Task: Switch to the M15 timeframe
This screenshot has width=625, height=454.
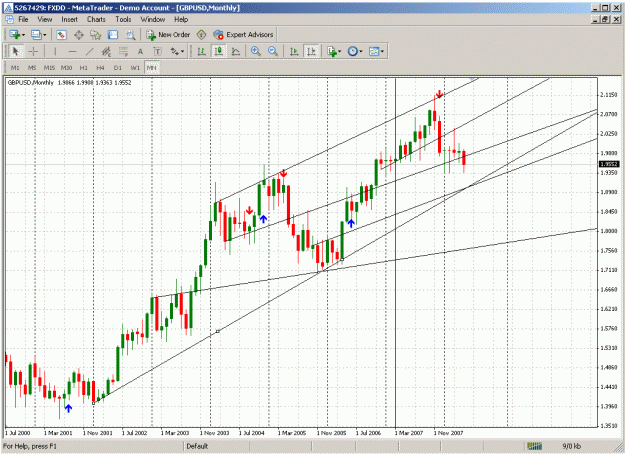Action: 49,68
